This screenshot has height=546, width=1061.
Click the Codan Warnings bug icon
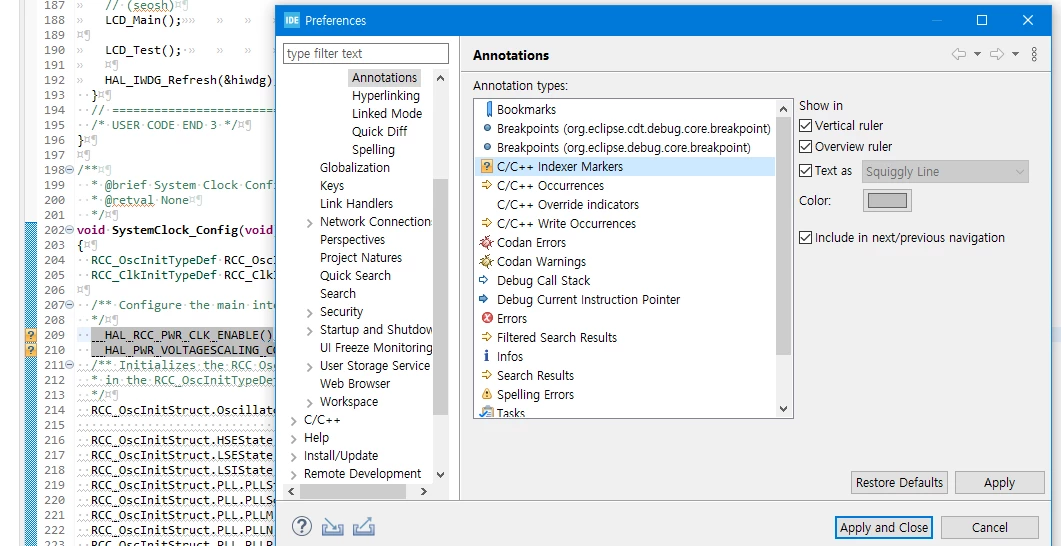click(487, 261)
